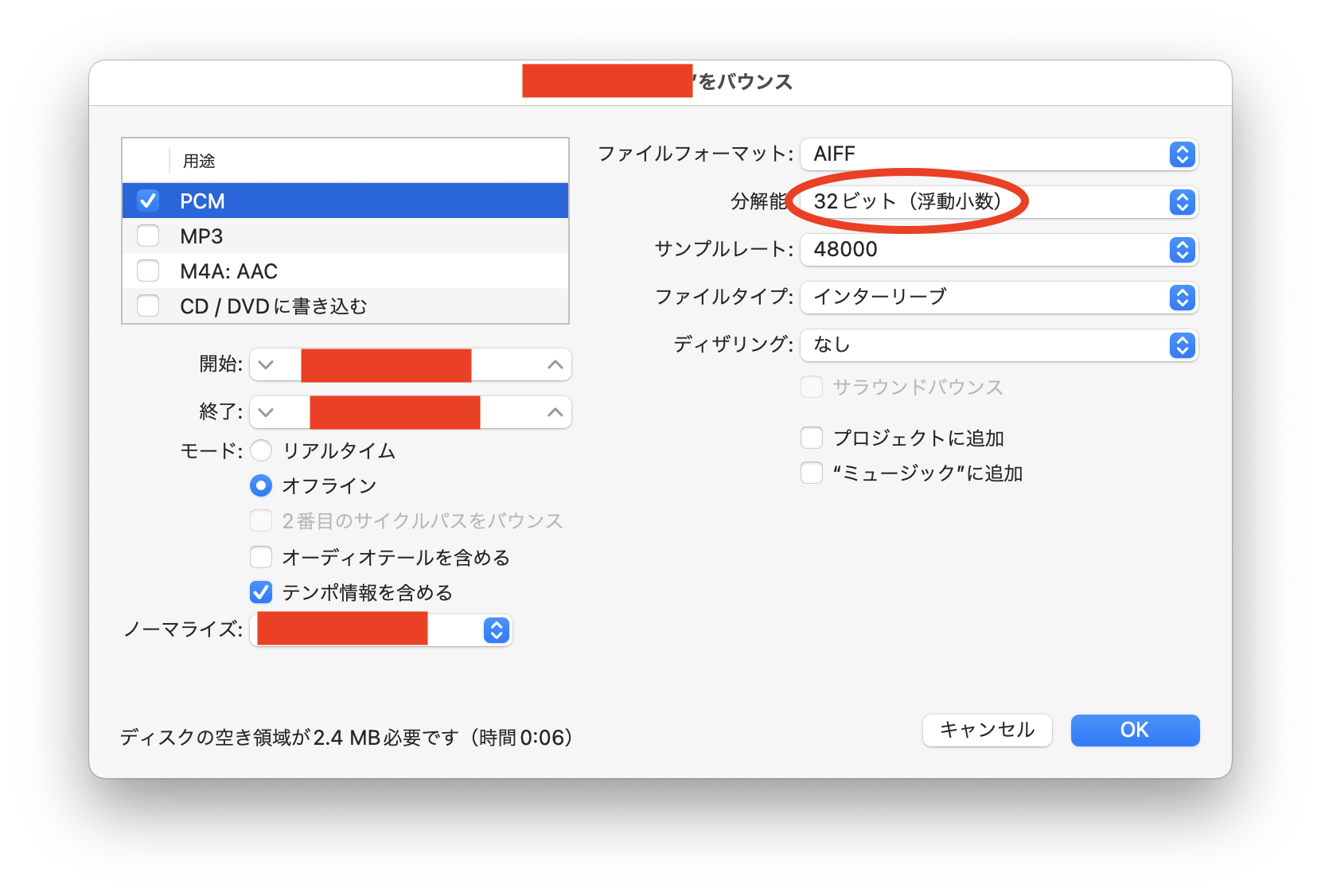
Task: Open the ファイルタイプ インターリーブ dropdown
Action: click(999, 297)
